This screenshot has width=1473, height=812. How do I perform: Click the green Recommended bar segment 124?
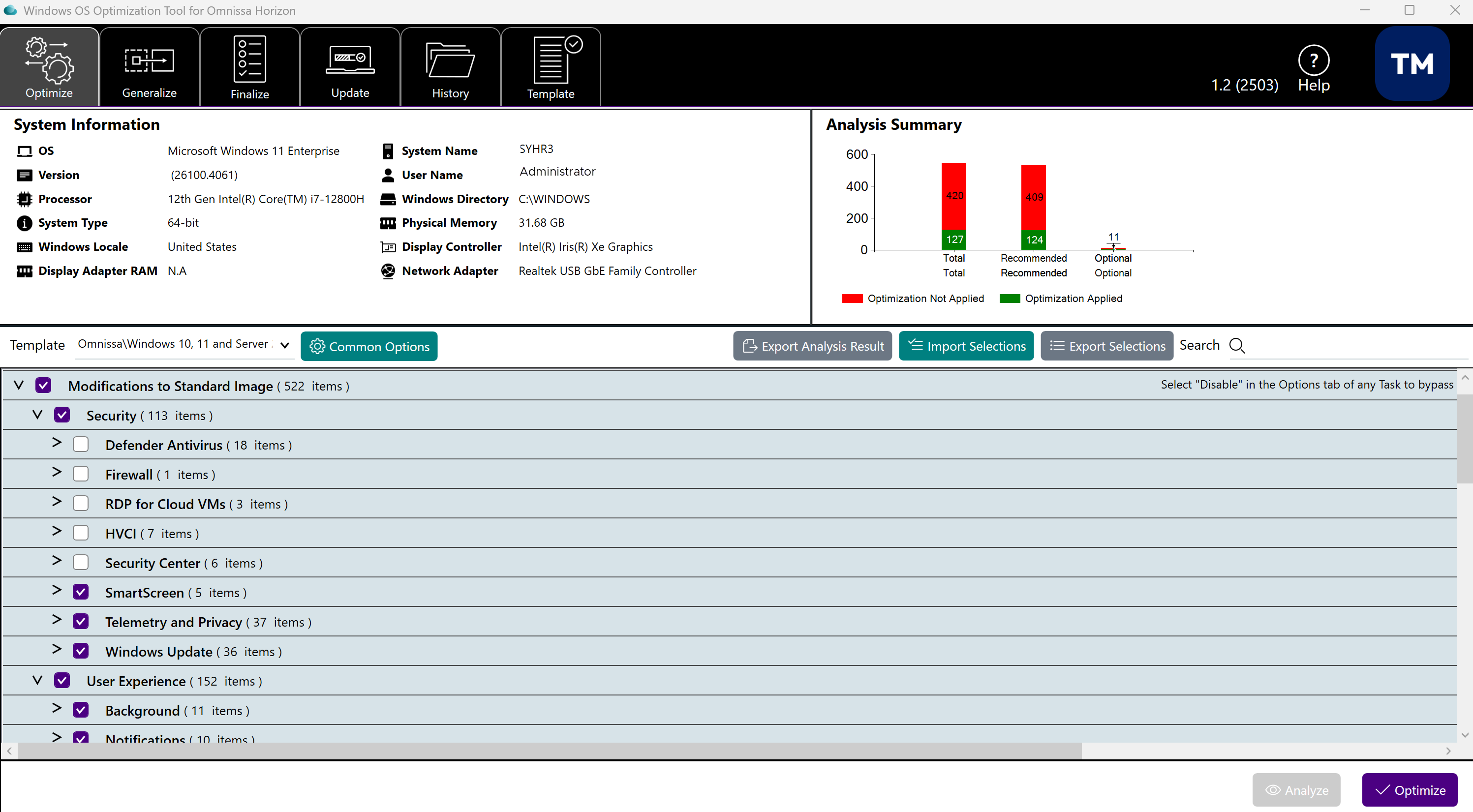[x=1034, y=240]
